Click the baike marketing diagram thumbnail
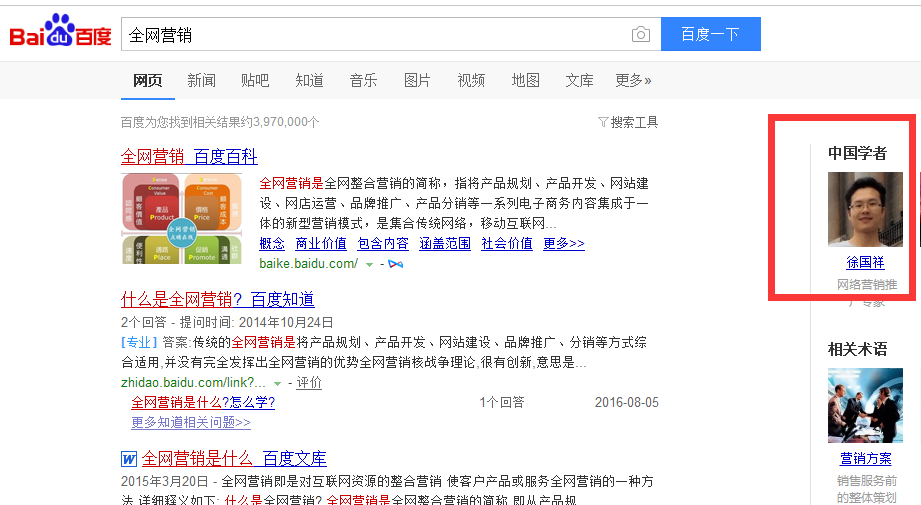921x505 pixels. click(x=181, y=218)
